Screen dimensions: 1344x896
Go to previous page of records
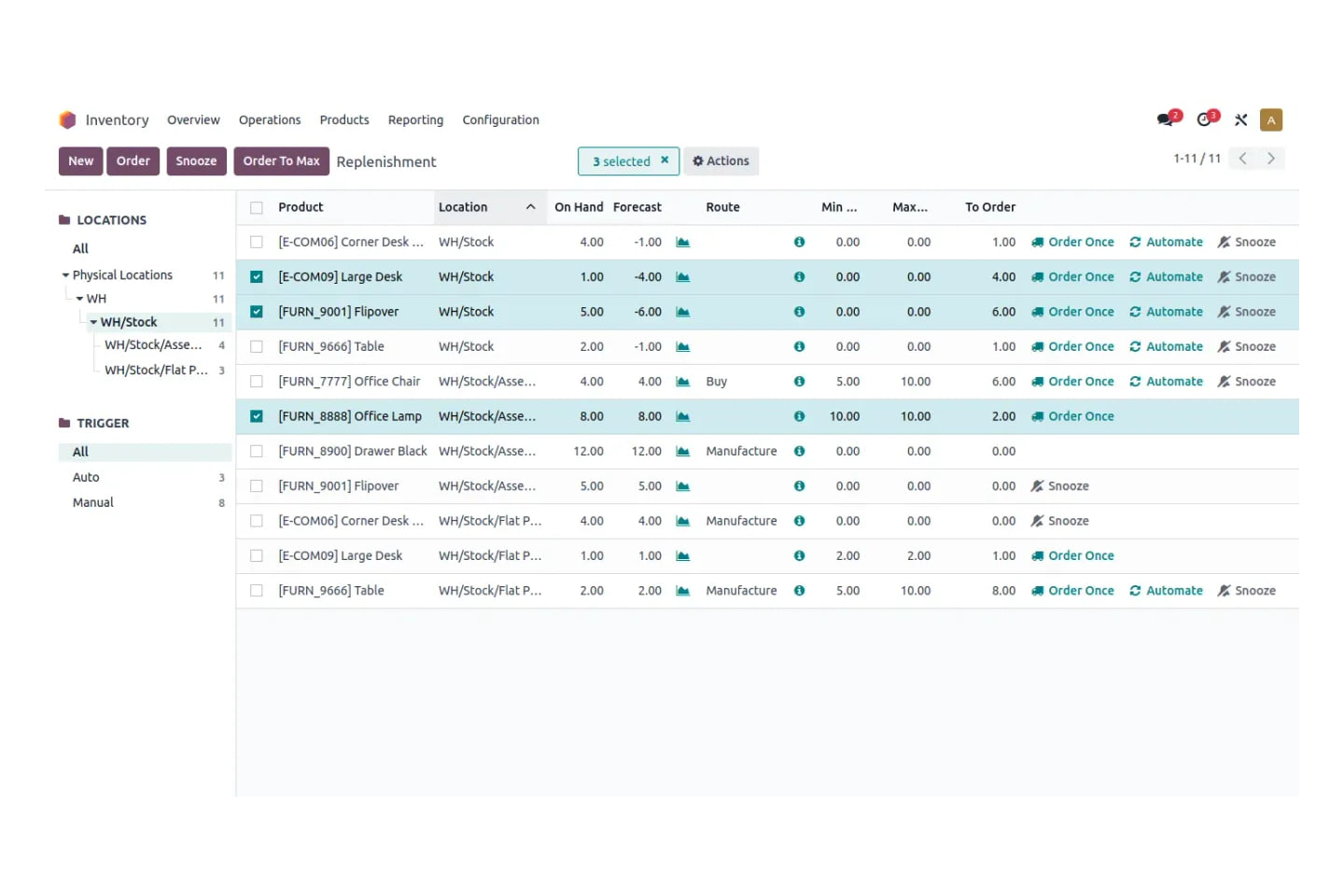[1242, 159]
